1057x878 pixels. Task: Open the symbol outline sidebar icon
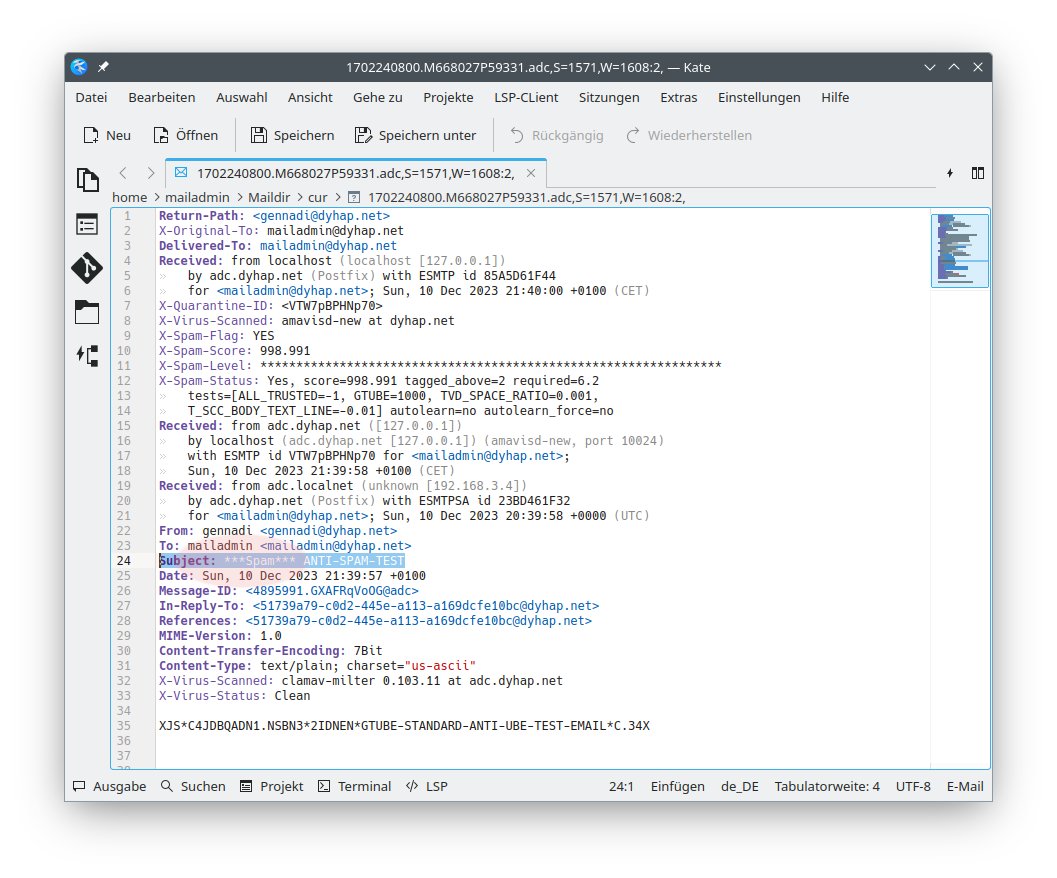88,224
